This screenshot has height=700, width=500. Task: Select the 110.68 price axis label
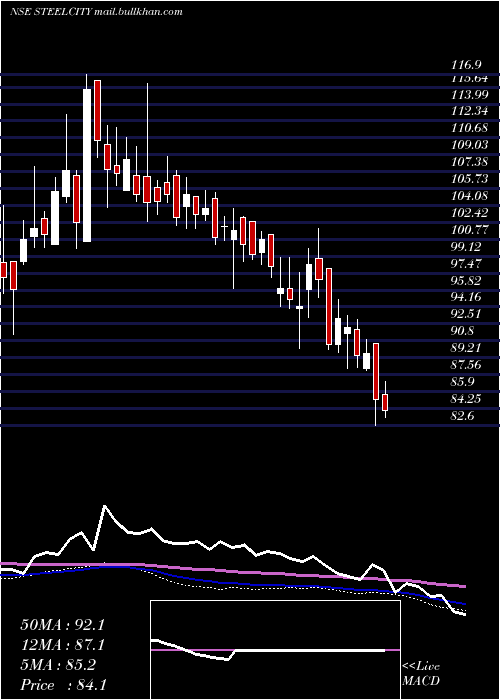[469, 128]
